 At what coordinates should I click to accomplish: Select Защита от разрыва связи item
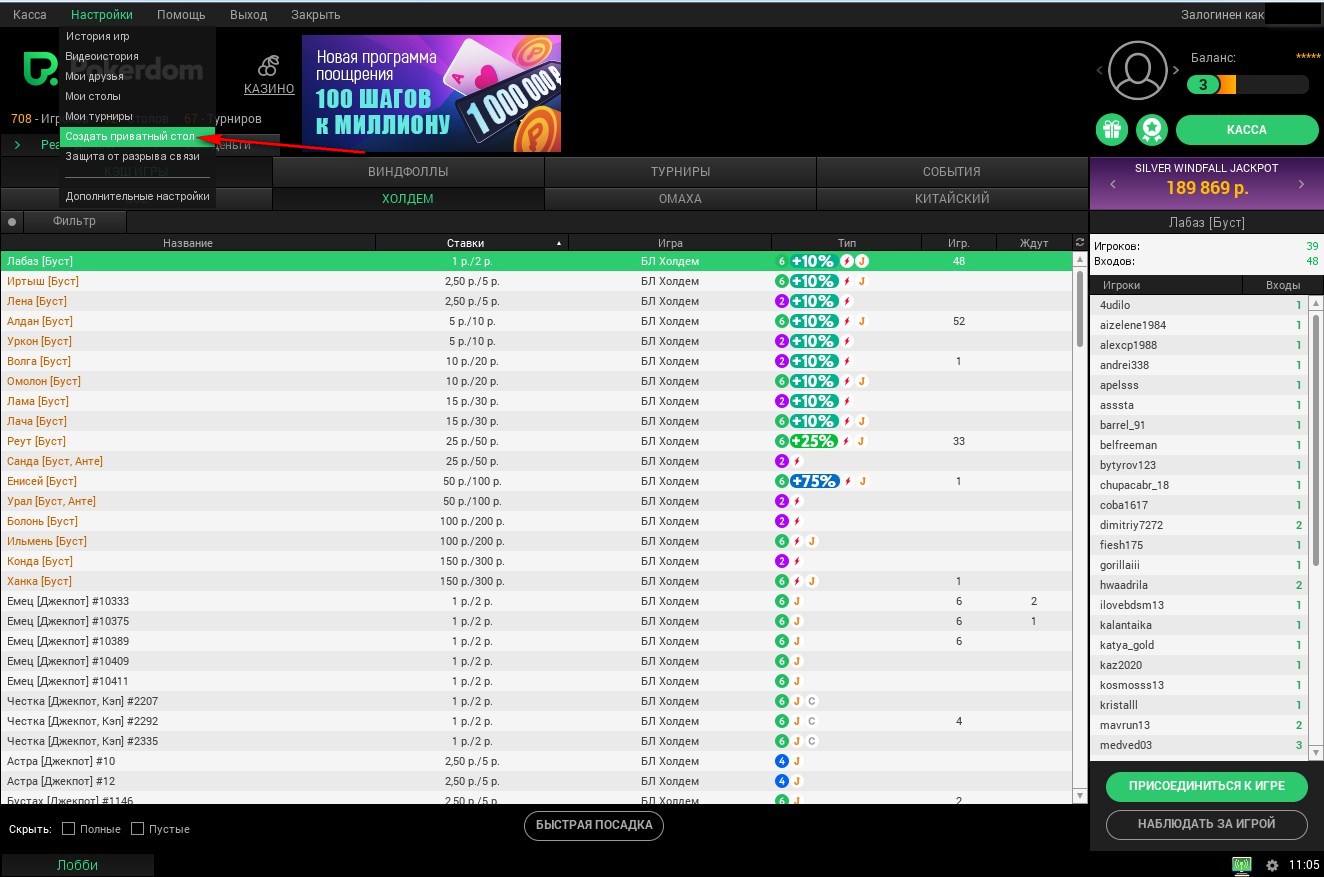click(137, 156)
